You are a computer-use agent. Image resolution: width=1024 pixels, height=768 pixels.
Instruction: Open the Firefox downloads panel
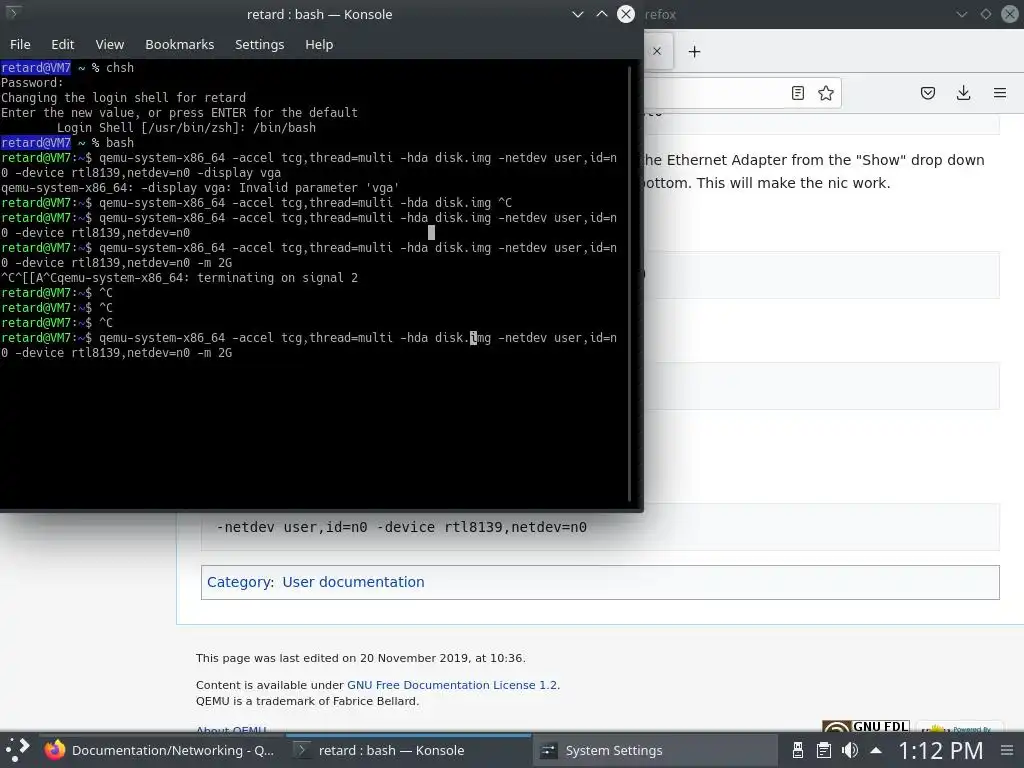(x=963, y=93)
